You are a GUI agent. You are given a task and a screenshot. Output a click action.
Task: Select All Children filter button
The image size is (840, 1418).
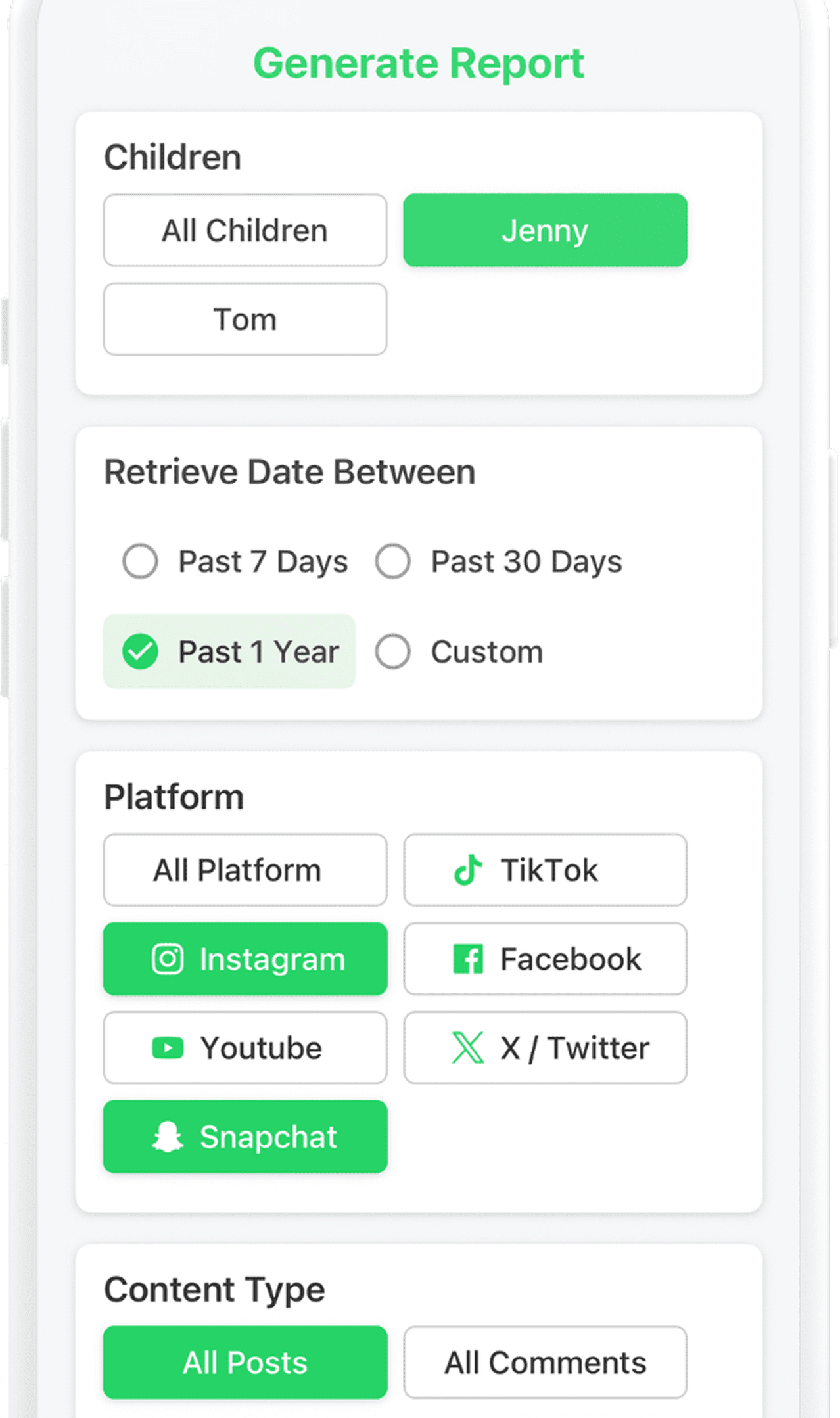click(245, 230)
